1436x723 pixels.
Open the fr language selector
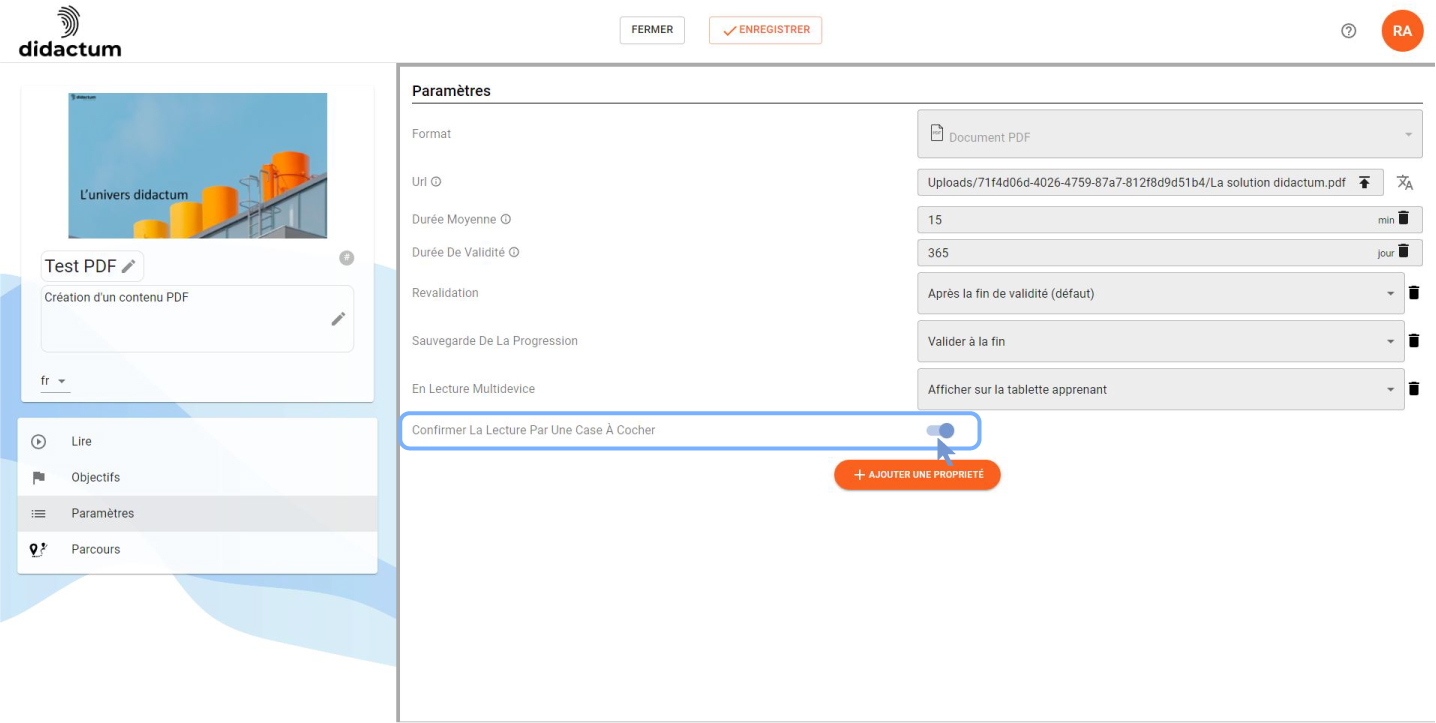pyautogui.click(x=55, y=382)
